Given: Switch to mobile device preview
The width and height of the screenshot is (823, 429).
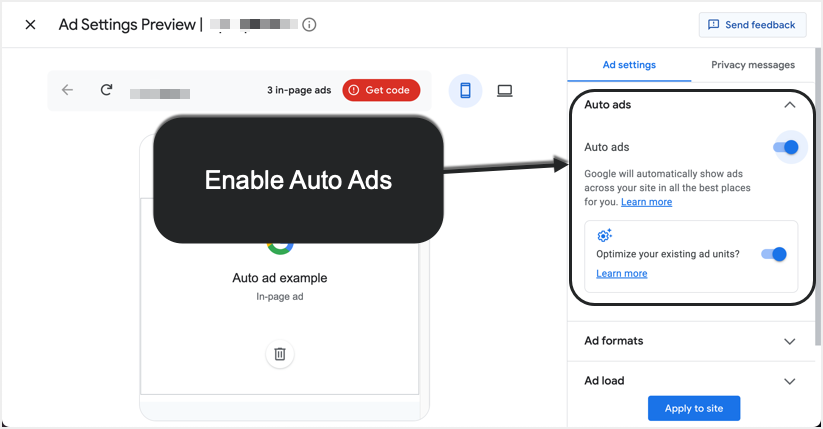Looking at the screenshot, I should click(x=465, y=90).
